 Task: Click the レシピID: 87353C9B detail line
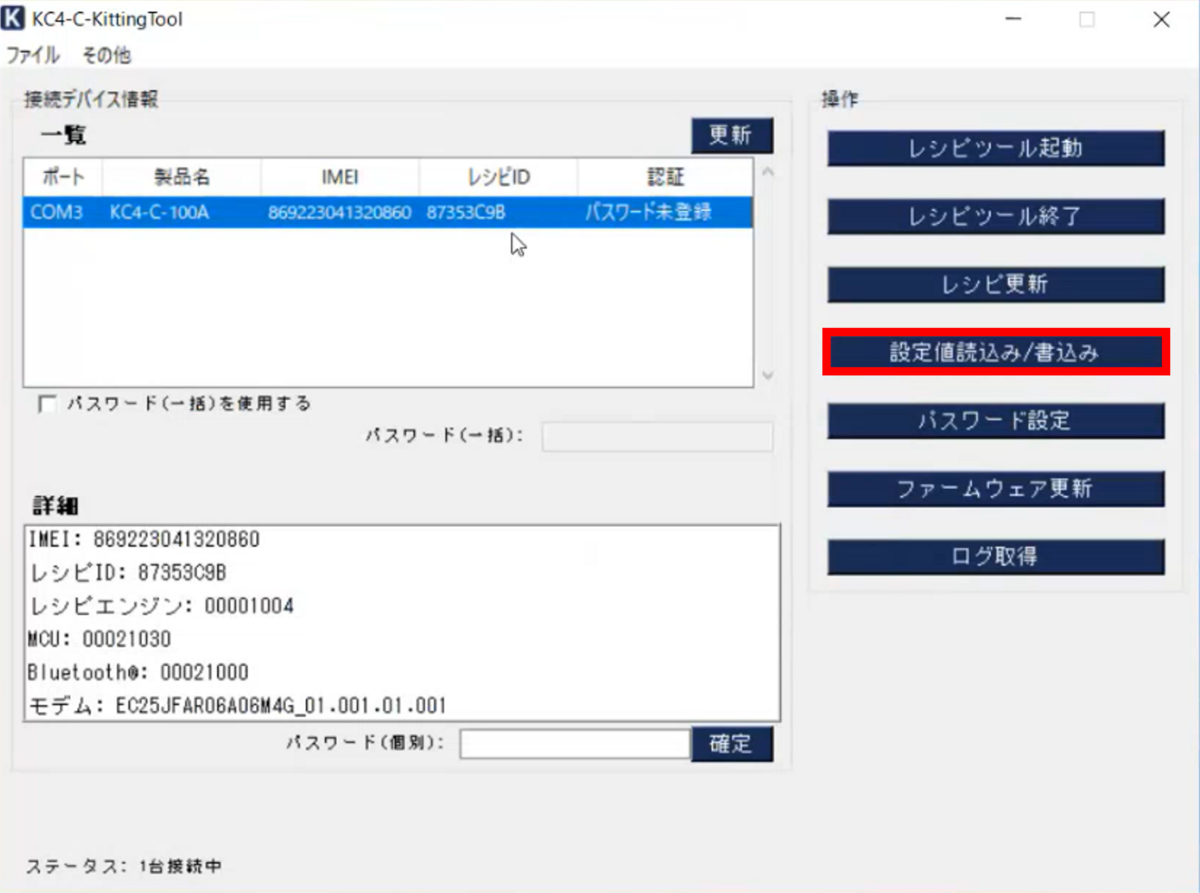point(127,573)
